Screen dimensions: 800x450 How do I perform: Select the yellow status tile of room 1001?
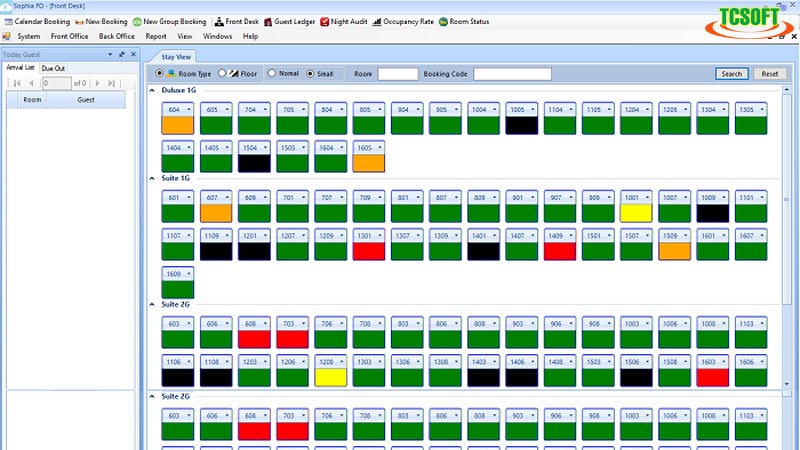click(636, 213)
